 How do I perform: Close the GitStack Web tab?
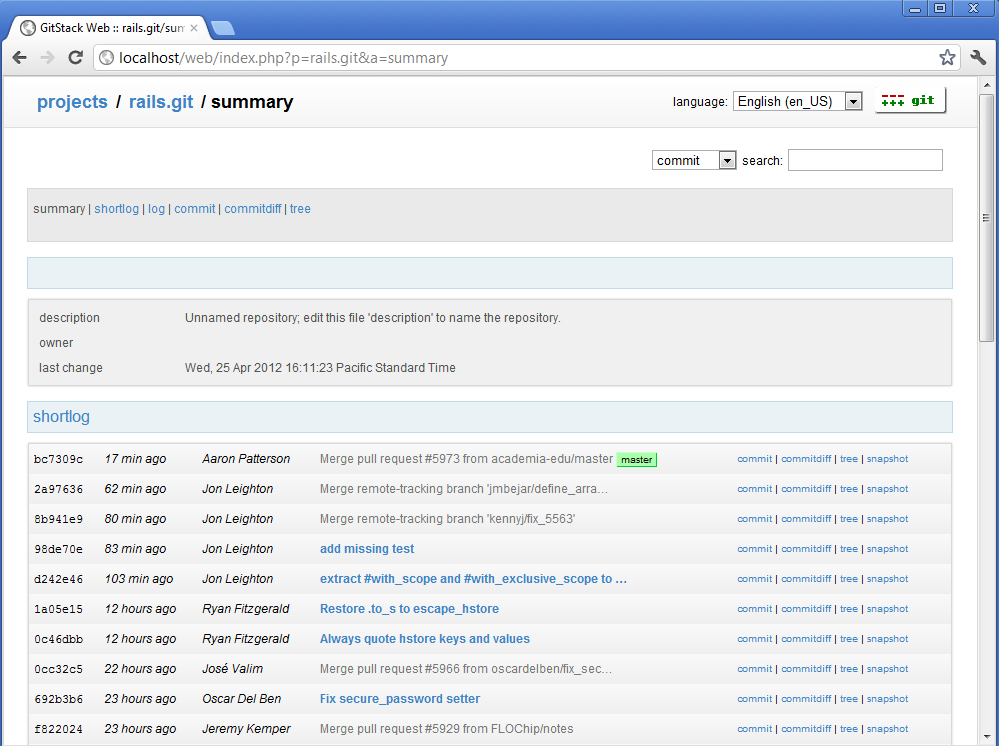pos(194,28)
